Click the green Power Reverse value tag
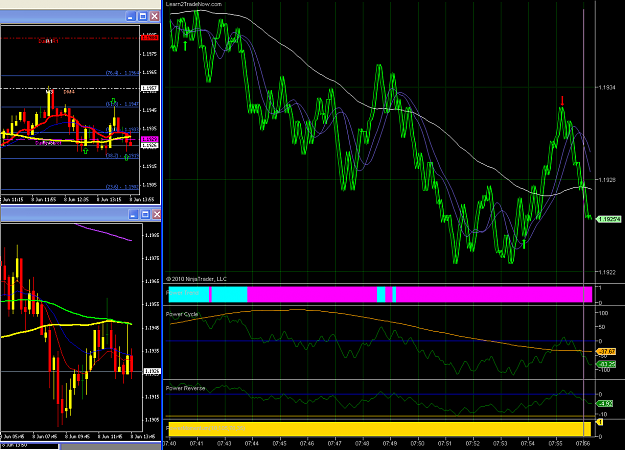This screenshot has height=450, width=625. click(x=605, y=404)
